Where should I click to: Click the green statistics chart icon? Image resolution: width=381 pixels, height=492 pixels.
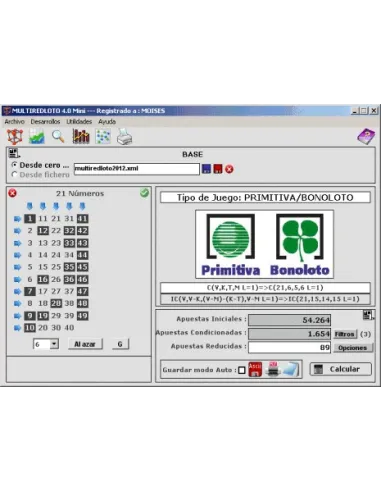click(x=37, y=137)
